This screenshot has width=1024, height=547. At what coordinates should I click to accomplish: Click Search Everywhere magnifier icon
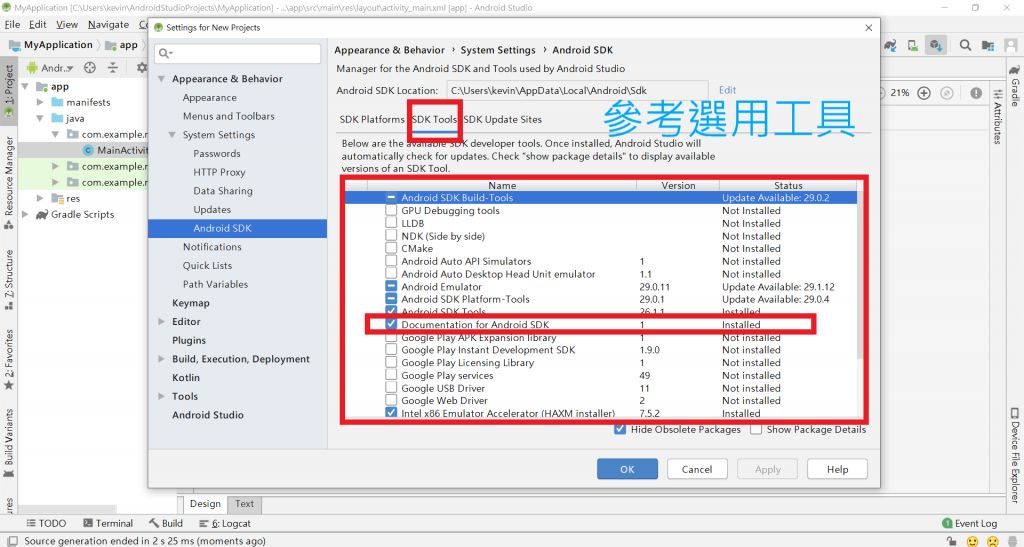[x=965, y=45]
